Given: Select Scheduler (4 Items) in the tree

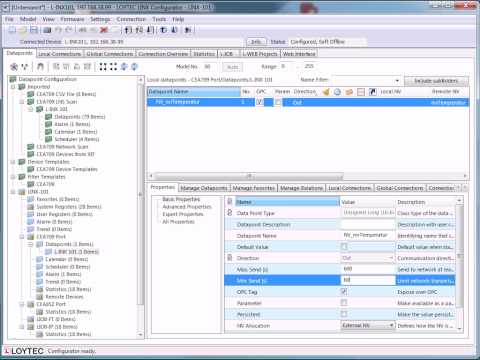Looking at the screenshot, I should 77,139.
